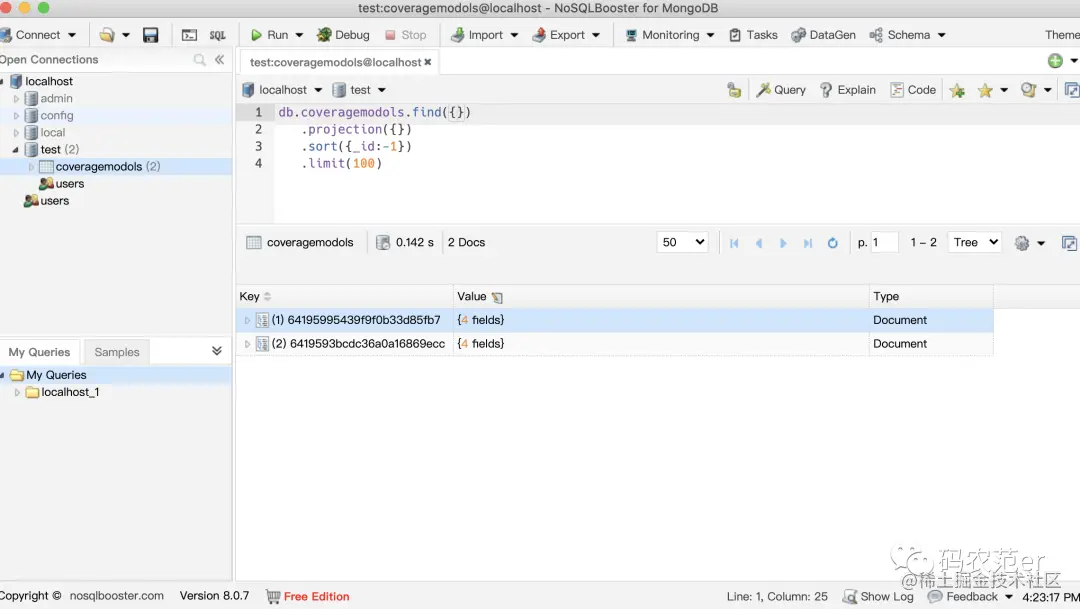Screen dimensions: 1080x609
Task: Go to first results page
Action: (734, 243)
